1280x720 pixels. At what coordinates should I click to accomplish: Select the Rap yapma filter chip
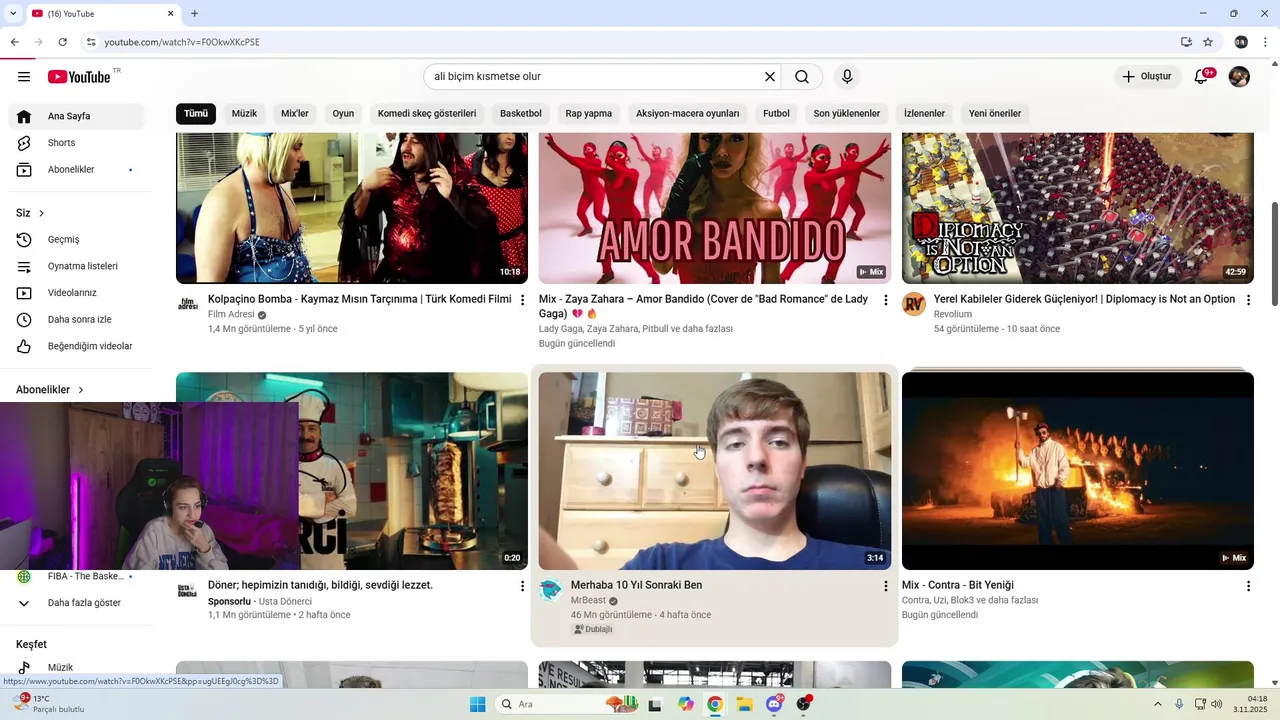click(589, 113)
